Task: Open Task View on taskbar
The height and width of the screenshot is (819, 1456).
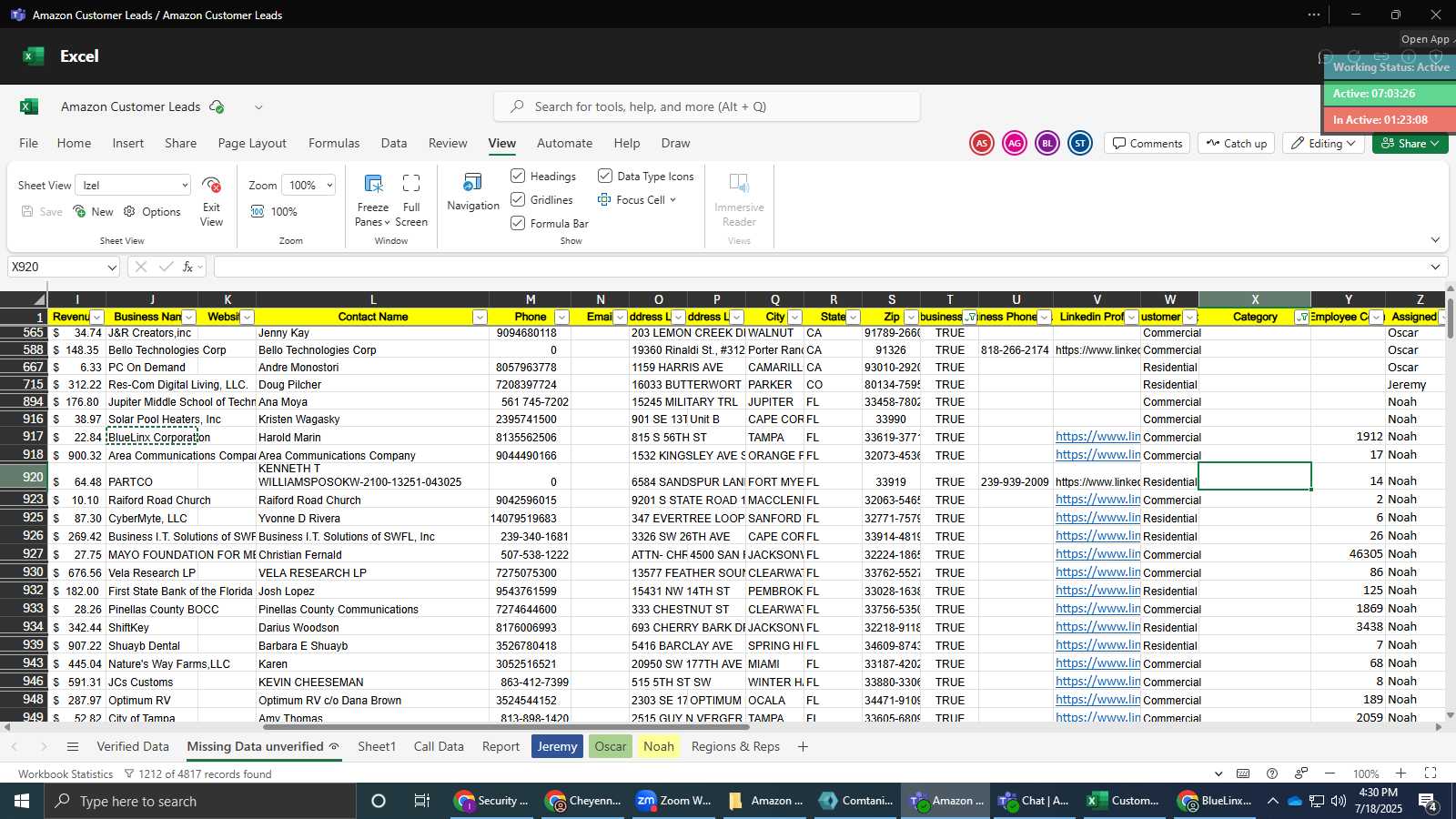Action: tap(421, 801)
